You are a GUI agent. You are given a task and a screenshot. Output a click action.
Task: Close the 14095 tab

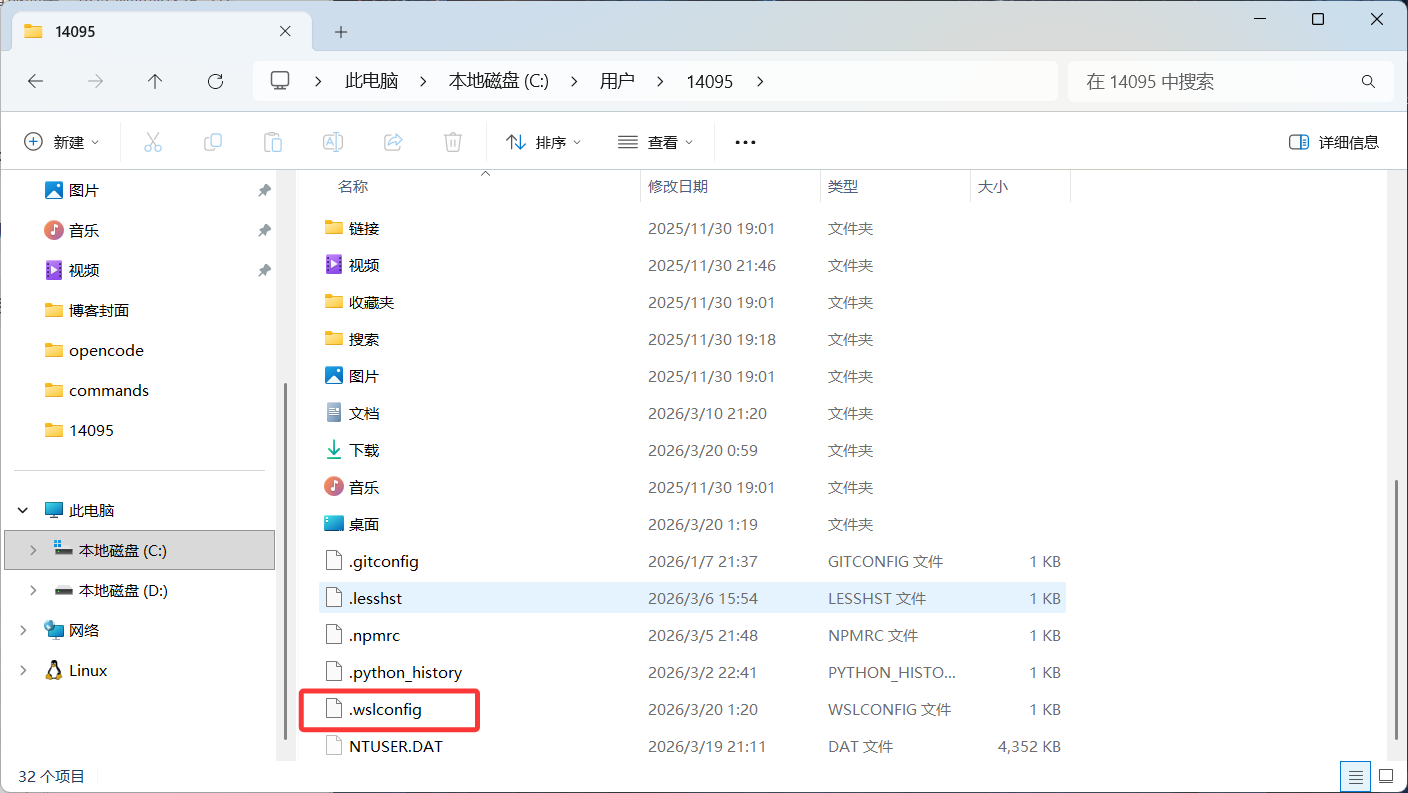285,31
